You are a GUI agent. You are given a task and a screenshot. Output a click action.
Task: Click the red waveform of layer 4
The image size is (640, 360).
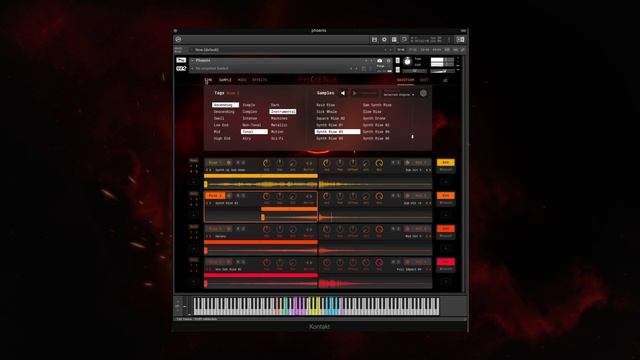click(318, 283)
